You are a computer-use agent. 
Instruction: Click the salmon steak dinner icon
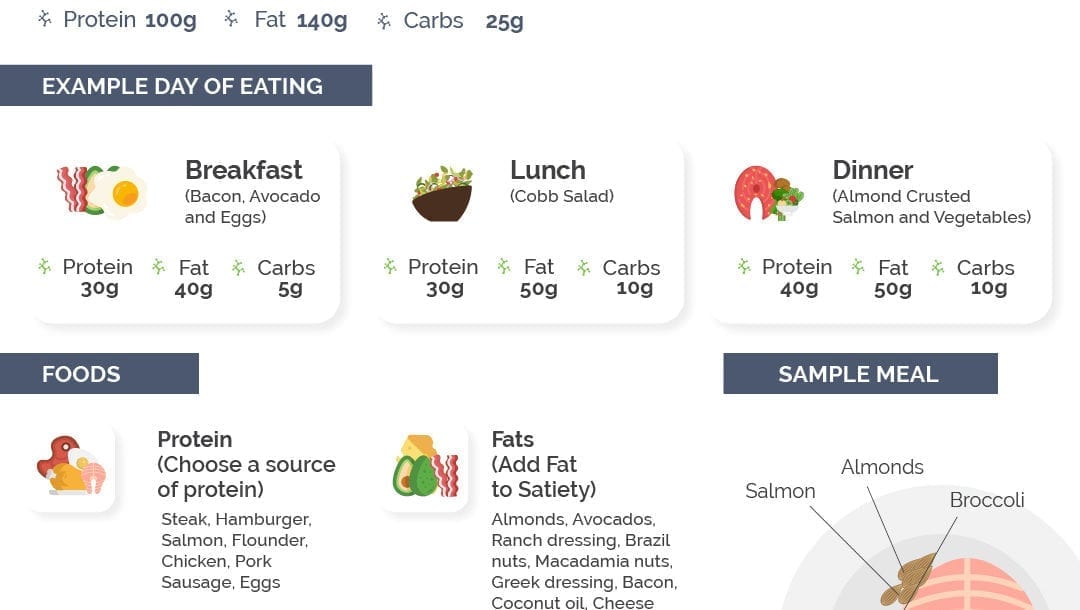(x=768, y=193)
